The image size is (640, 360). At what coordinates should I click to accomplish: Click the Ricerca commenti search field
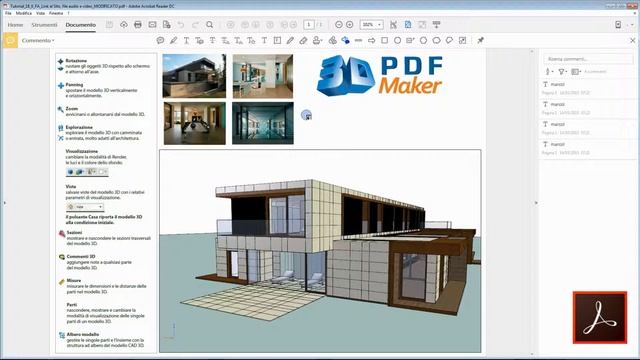pyautogui.click(x=588, y=59)
